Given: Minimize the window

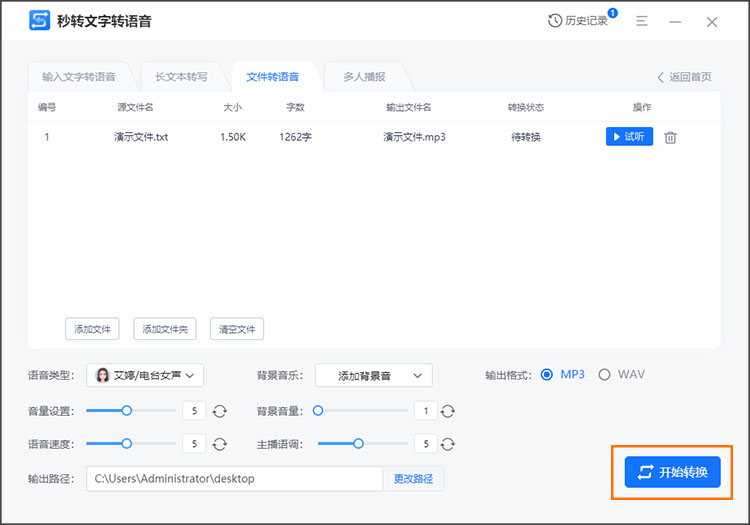Looking at the screenshot, I should (x=675, y=22).
